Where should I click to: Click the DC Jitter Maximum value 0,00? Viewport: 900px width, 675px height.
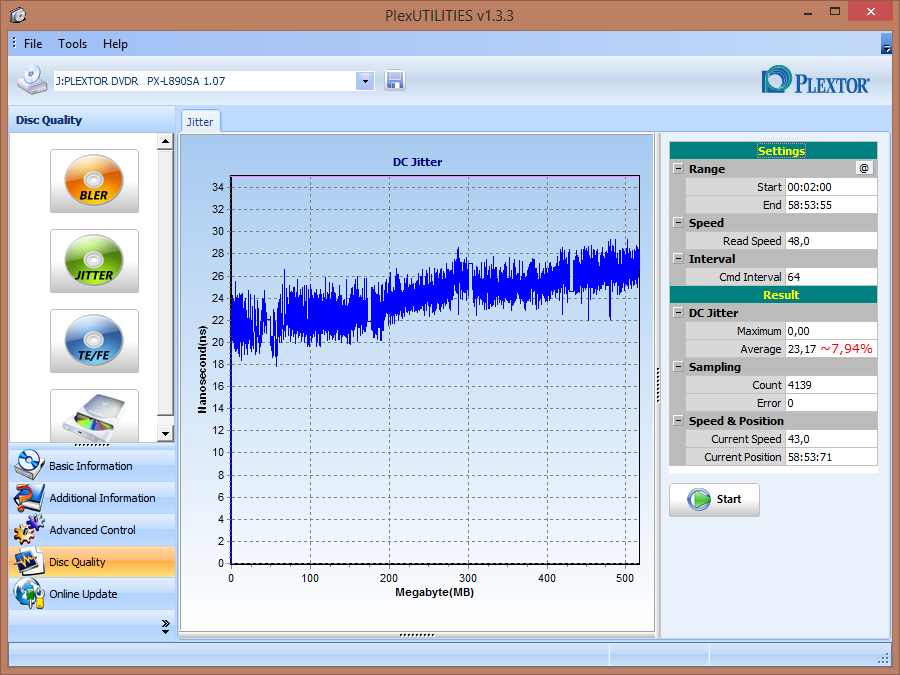click(x=831, y=331)
